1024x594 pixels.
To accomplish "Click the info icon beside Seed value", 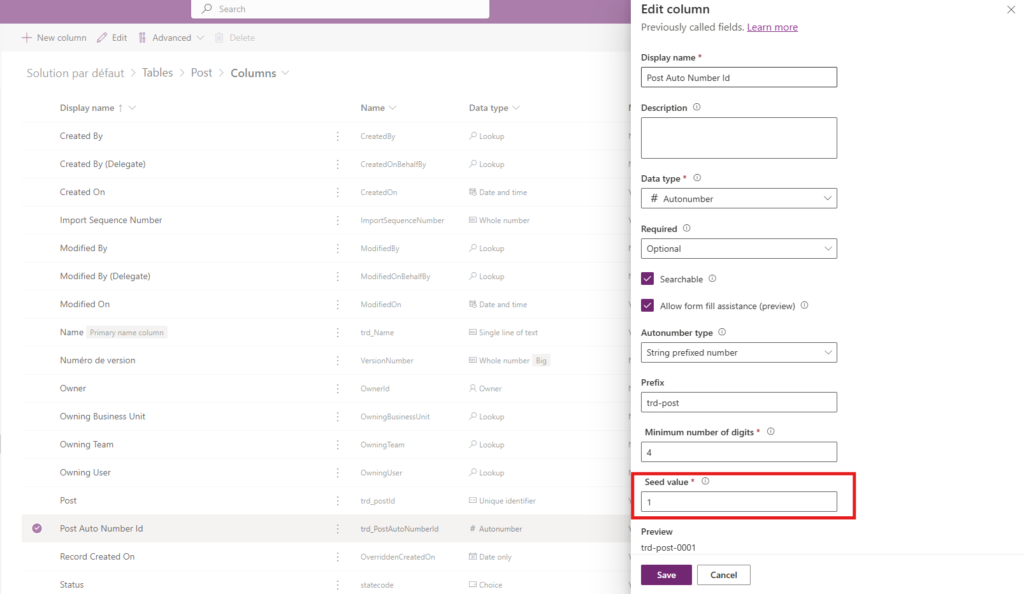I will (x=705, y=481).
